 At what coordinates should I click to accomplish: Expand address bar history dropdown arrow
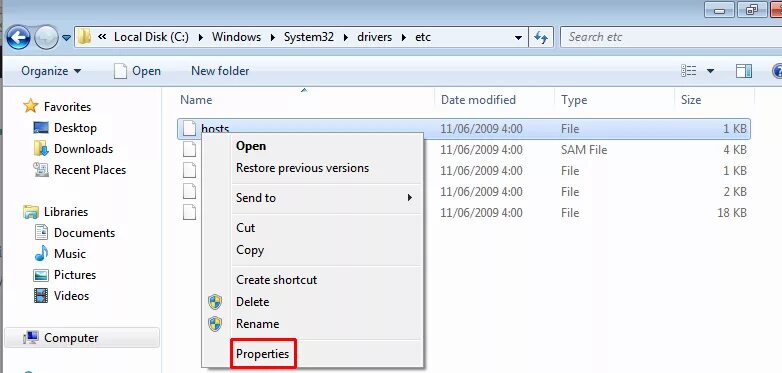[518, 37]
